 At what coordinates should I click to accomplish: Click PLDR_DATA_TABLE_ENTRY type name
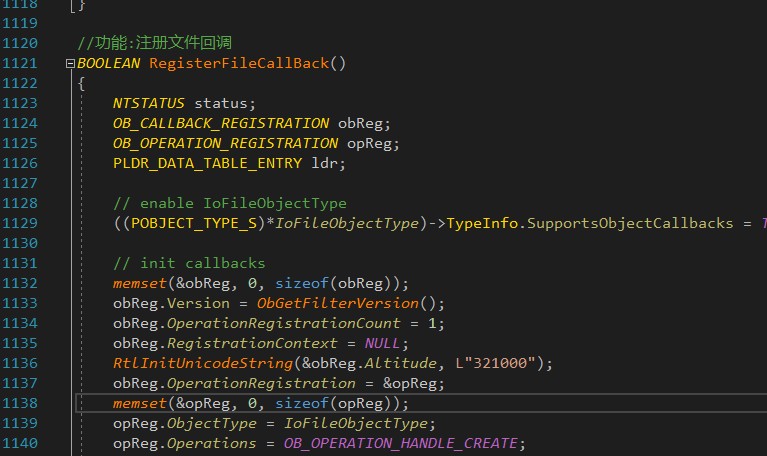pyautogui.click(x=207, y=163)
